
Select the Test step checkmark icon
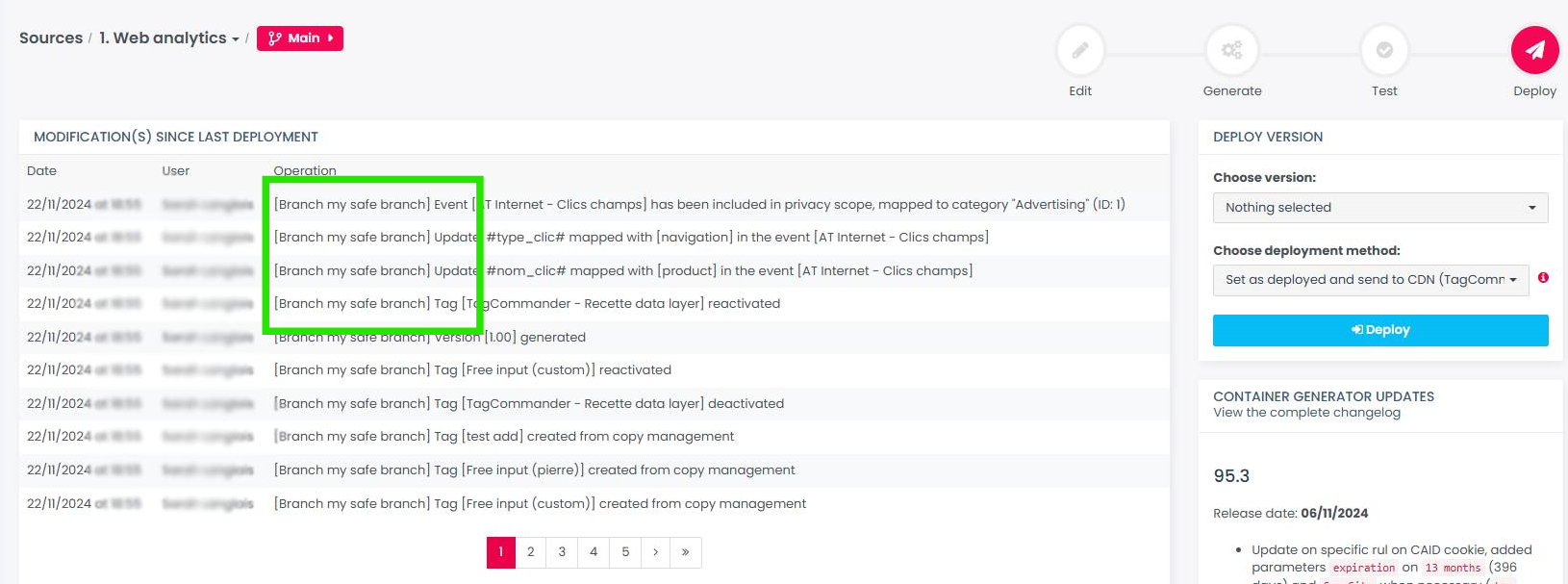point(1384,50)
